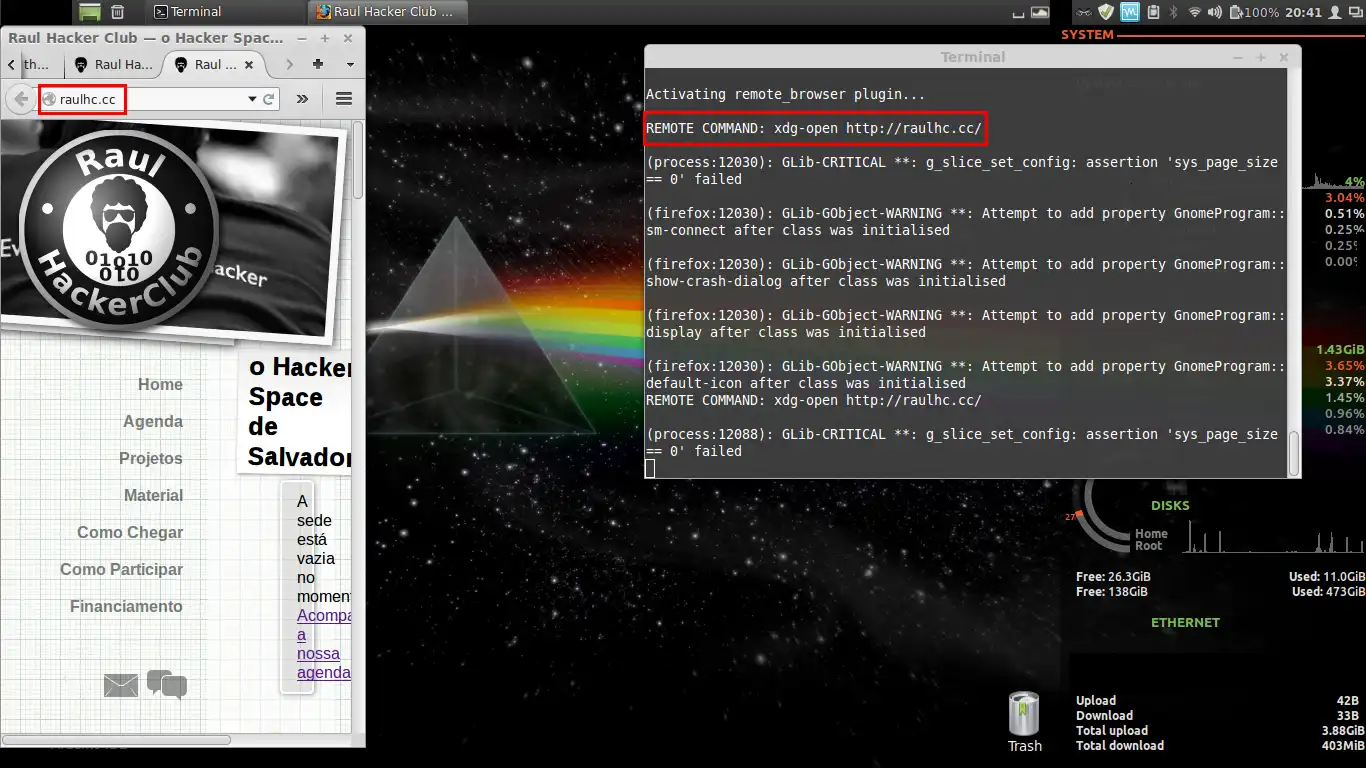Open the Financiamento link

pyautogui.click(x=126, y=607)
